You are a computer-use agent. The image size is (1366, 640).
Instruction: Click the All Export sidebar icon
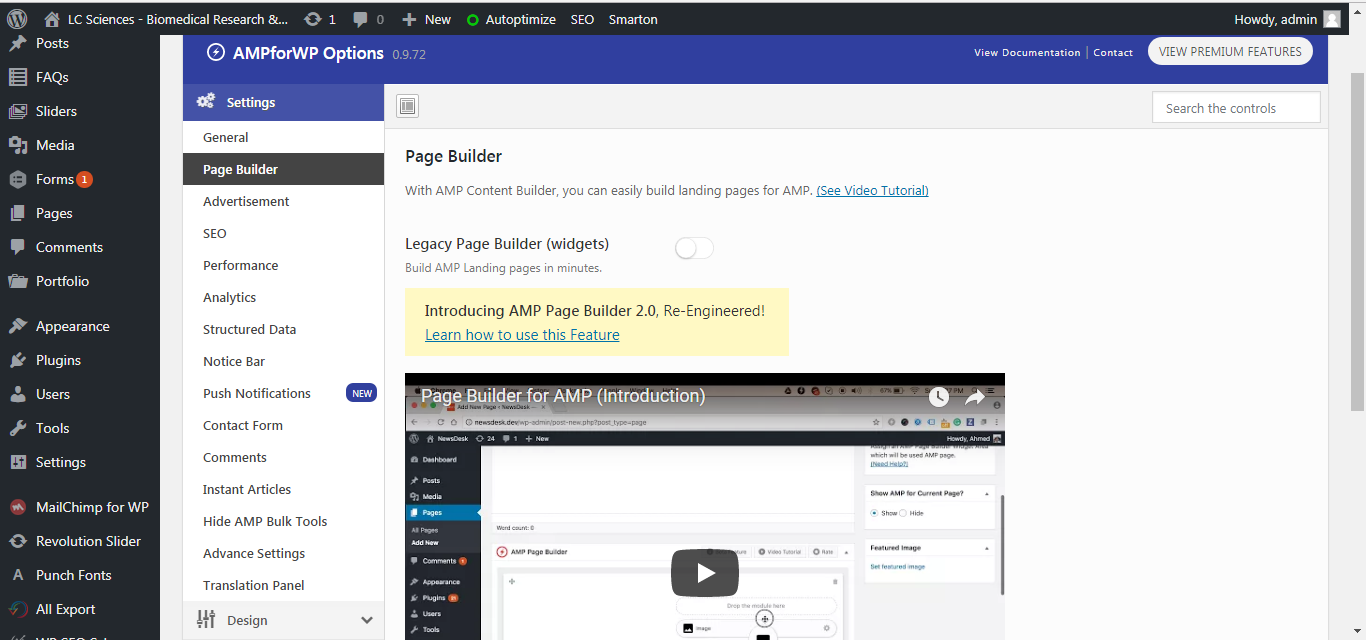[x=18, y=609]
